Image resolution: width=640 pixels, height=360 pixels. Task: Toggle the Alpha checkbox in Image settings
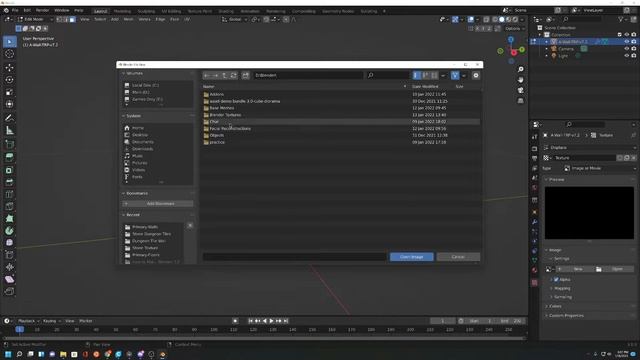(556, 280)
